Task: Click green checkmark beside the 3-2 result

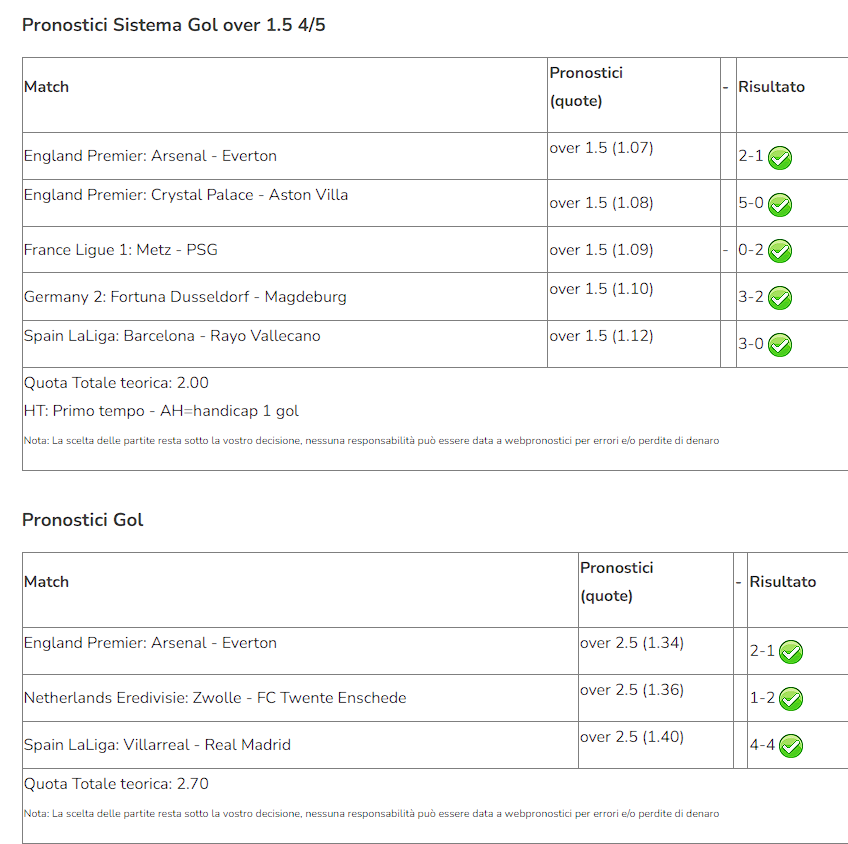Action: [780, 298]
